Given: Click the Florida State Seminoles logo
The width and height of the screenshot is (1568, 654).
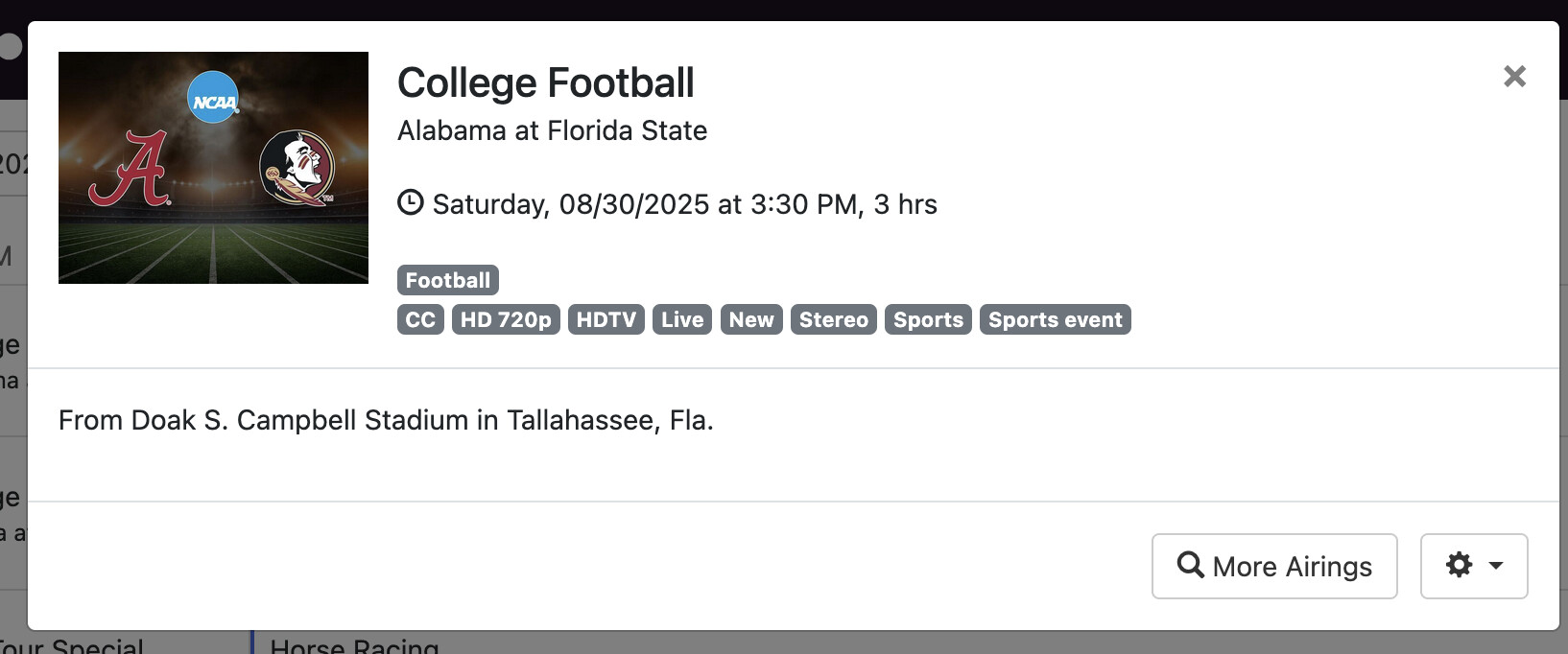Looking at the screenshot, I should pyautogui.click(x=297, y=169).
